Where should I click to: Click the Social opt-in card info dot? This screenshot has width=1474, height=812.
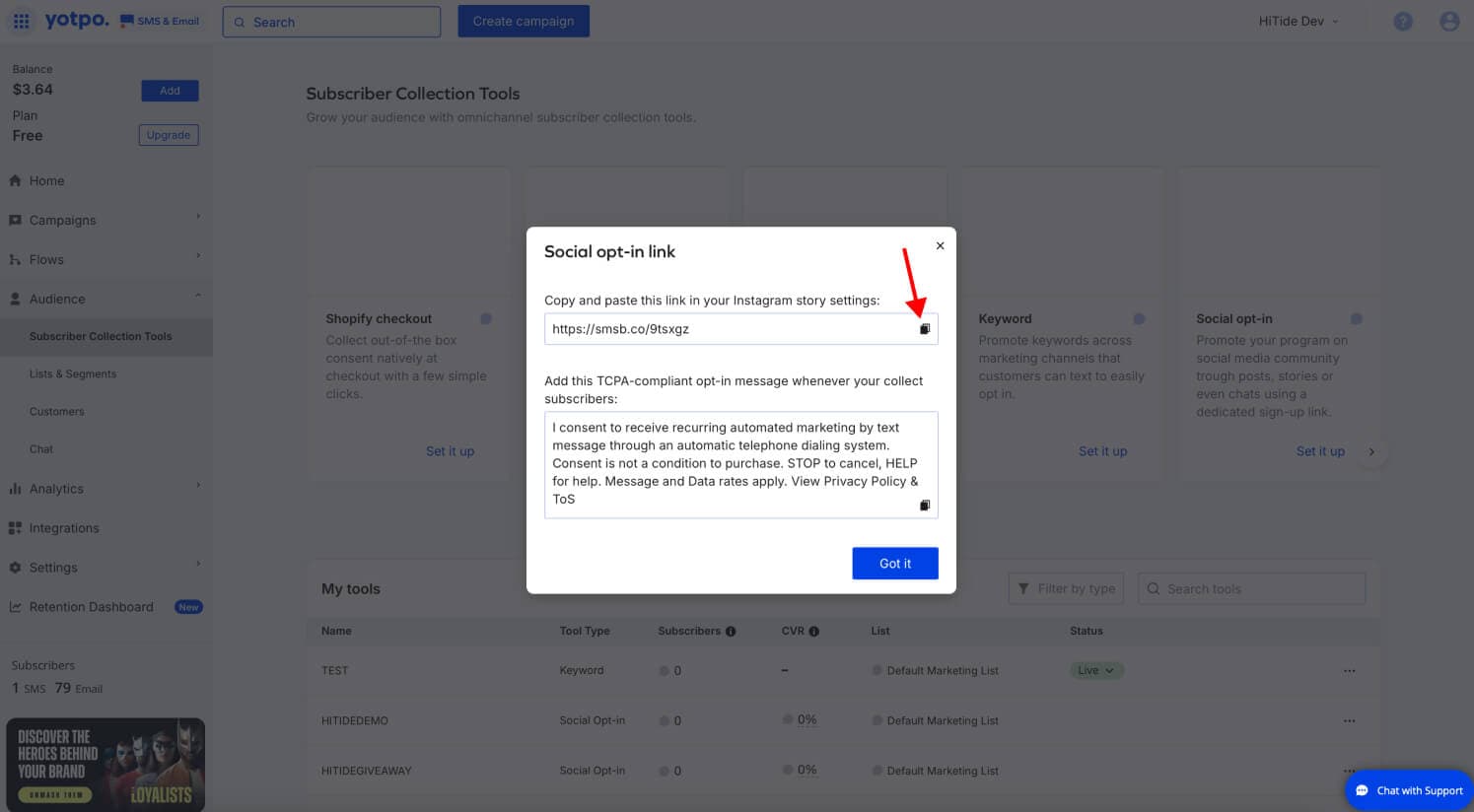[1357, 318]
